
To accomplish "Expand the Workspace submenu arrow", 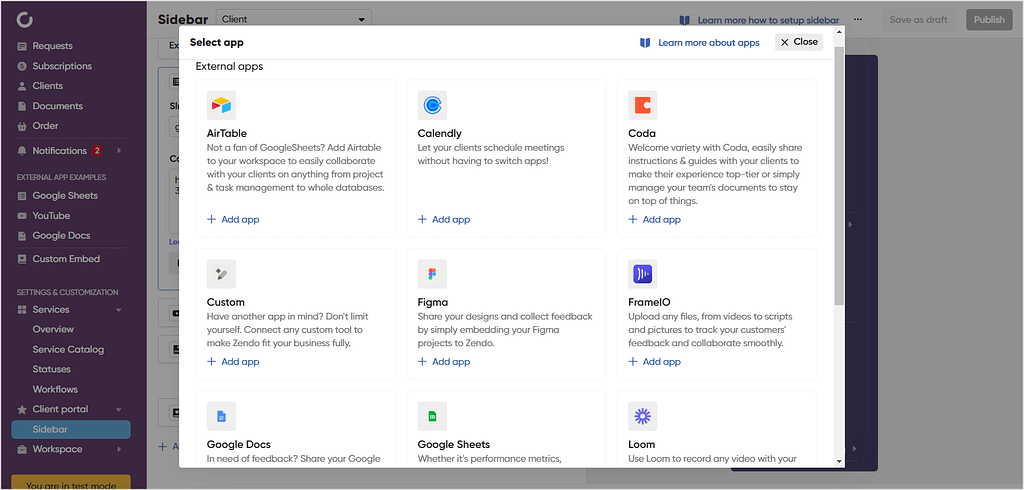I will click(119, 449).
